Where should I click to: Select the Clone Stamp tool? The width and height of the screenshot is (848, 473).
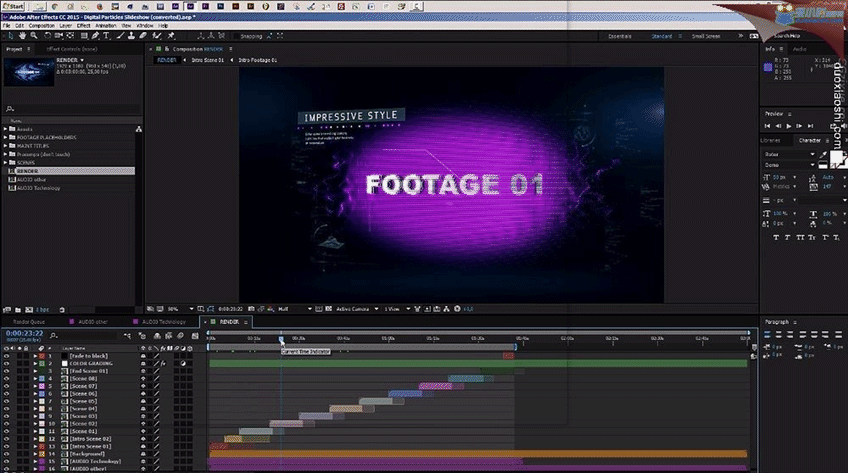(x=131, y=36)
